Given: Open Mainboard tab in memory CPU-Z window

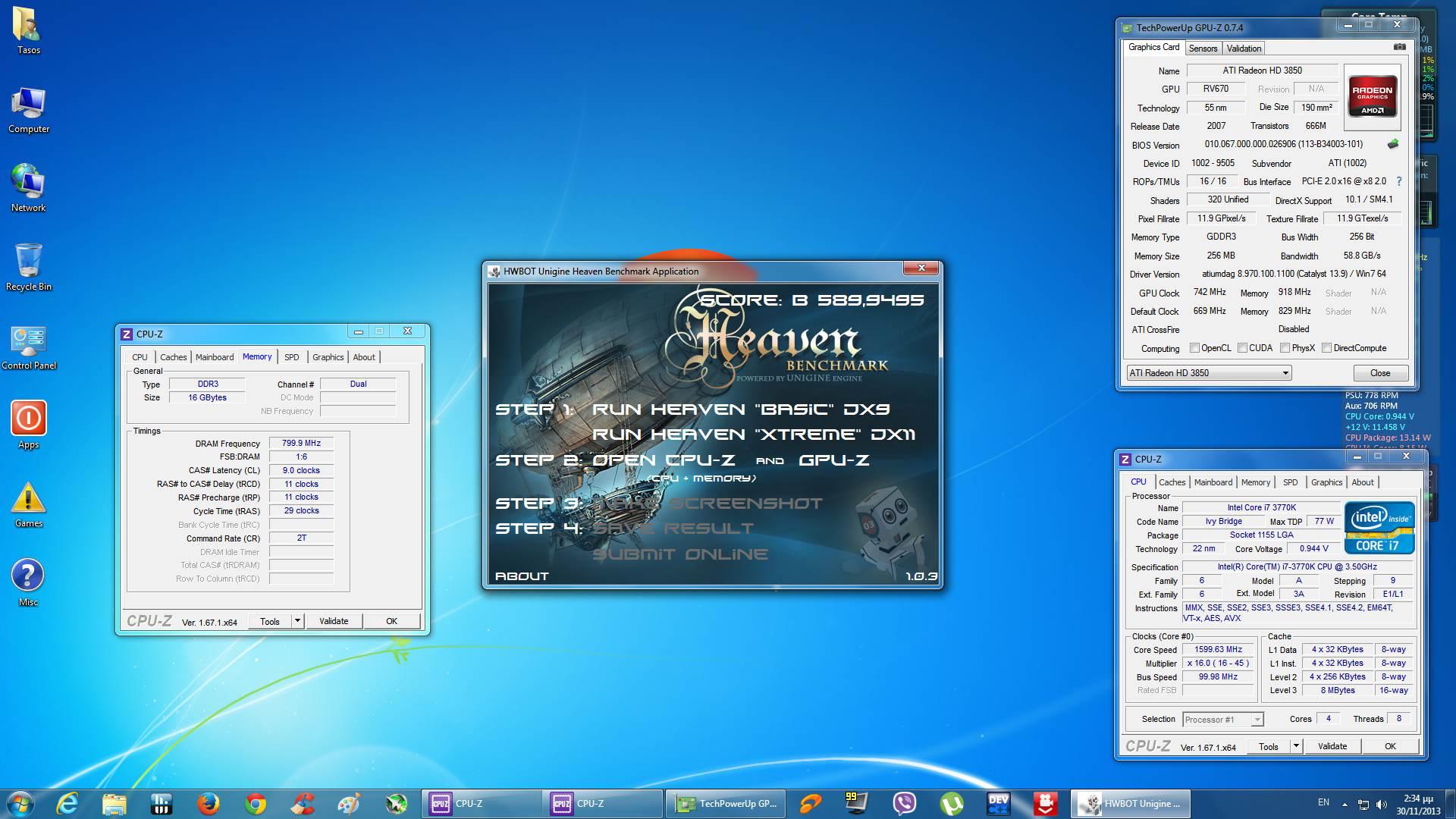Looking at the screenshot, I should click(x=215, y=357).
